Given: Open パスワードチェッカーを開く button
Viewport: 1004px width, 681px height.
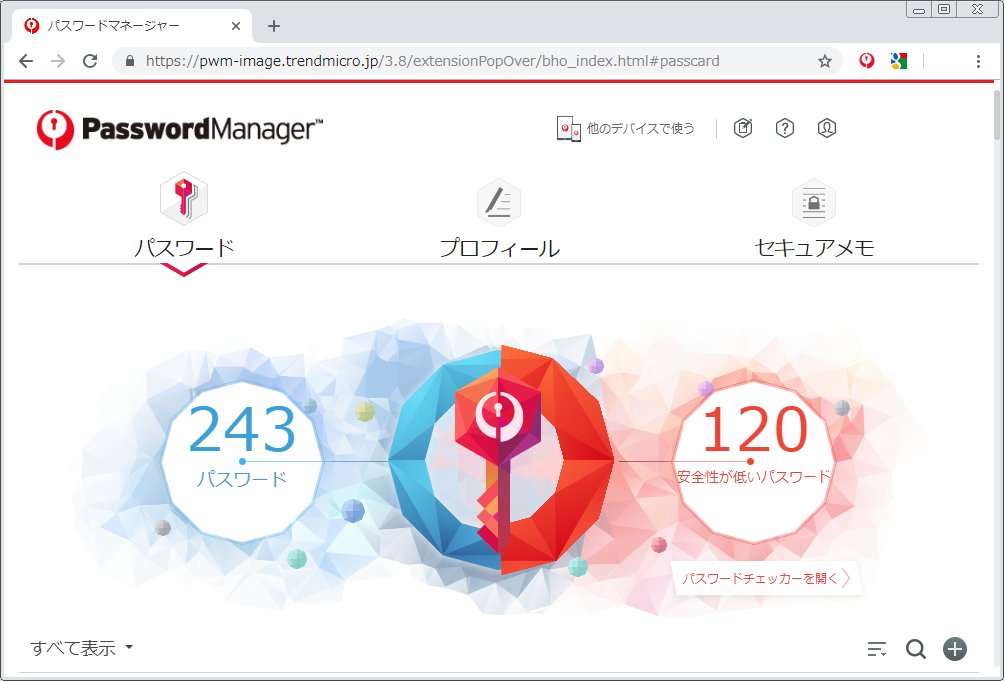Looking at the screenshot, I should (766, 579).
